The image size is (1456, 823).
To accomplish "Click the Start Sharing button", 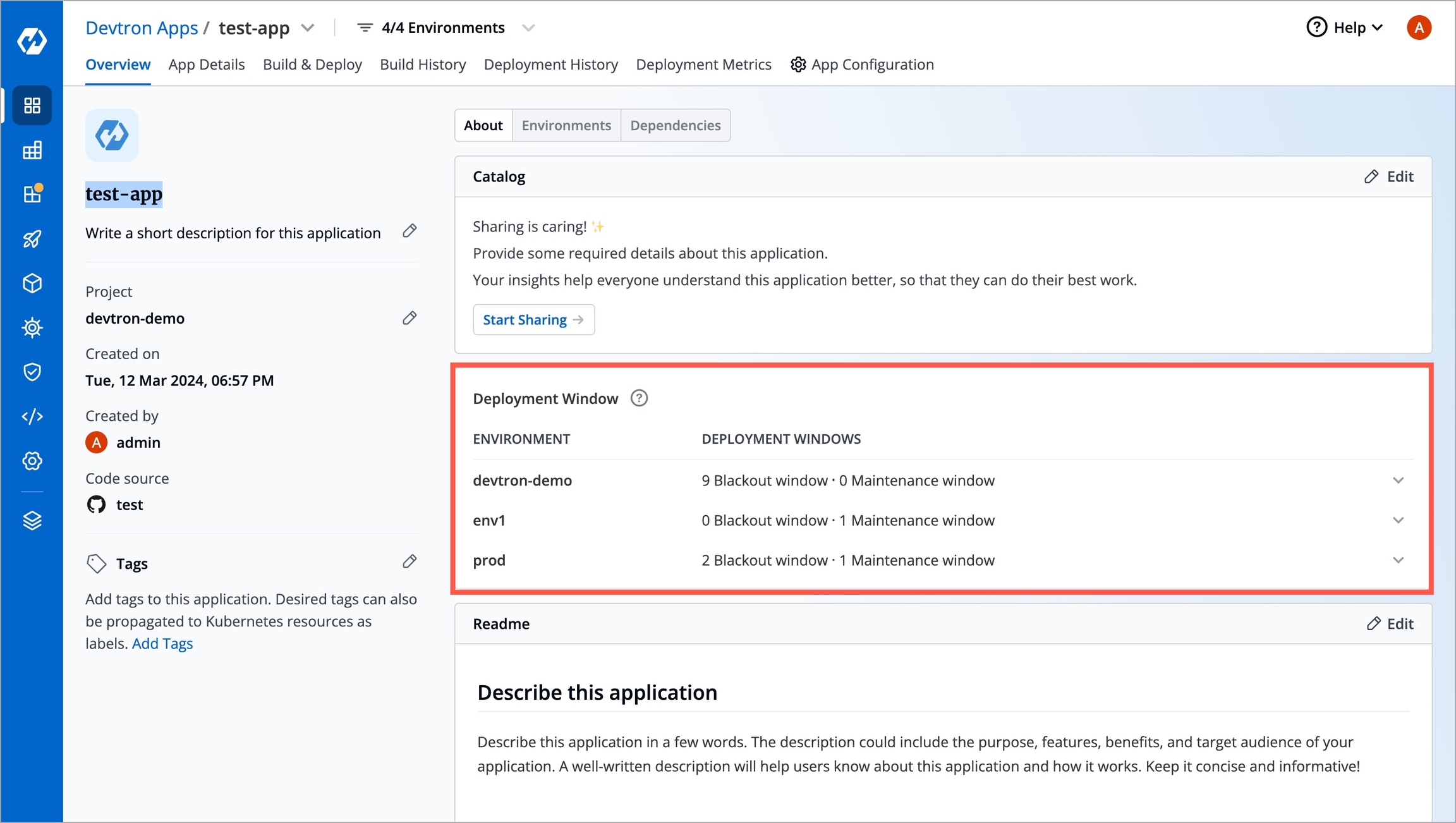I will coord(533,320).
